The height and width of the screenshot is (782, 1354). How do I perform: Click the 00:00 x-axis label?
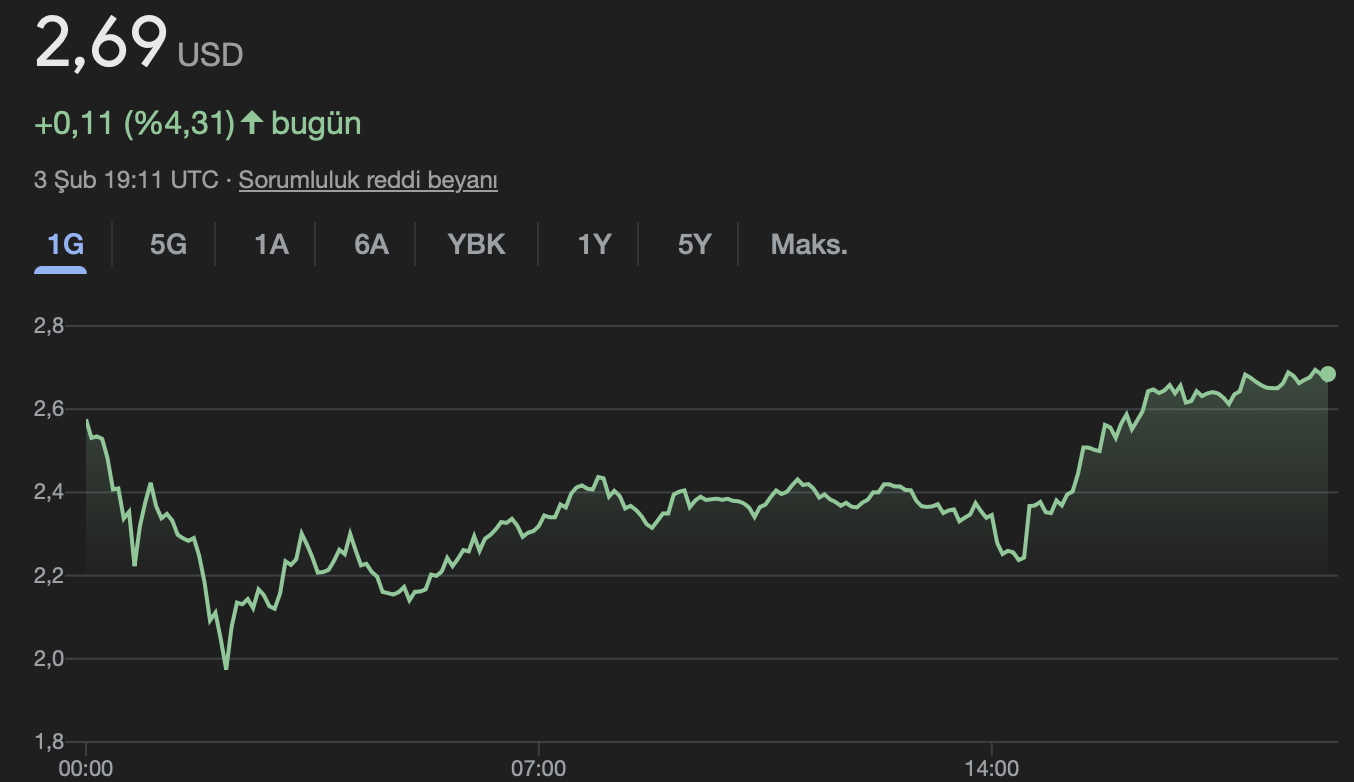click(x=86, y=769)
